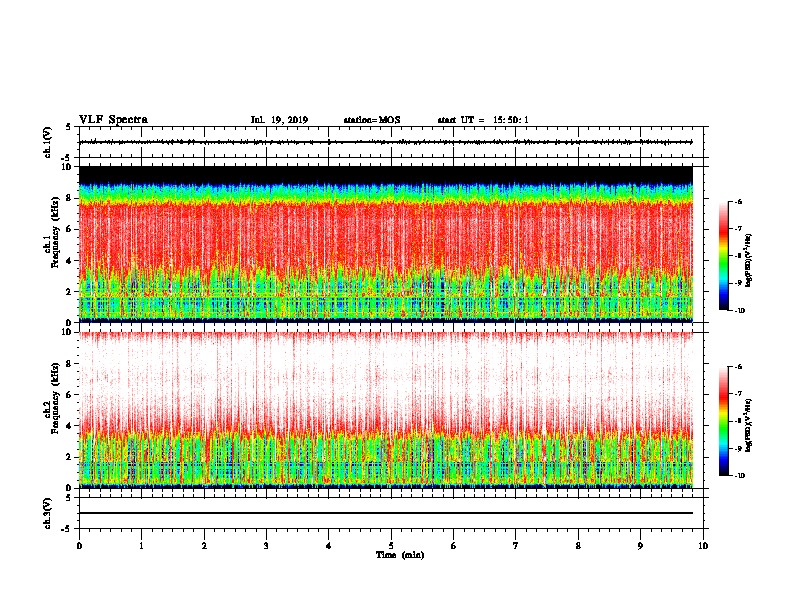Select the "start UT = 15:50: 1" text
Screen dimensions: 792x612
click(x=483, y=120)
